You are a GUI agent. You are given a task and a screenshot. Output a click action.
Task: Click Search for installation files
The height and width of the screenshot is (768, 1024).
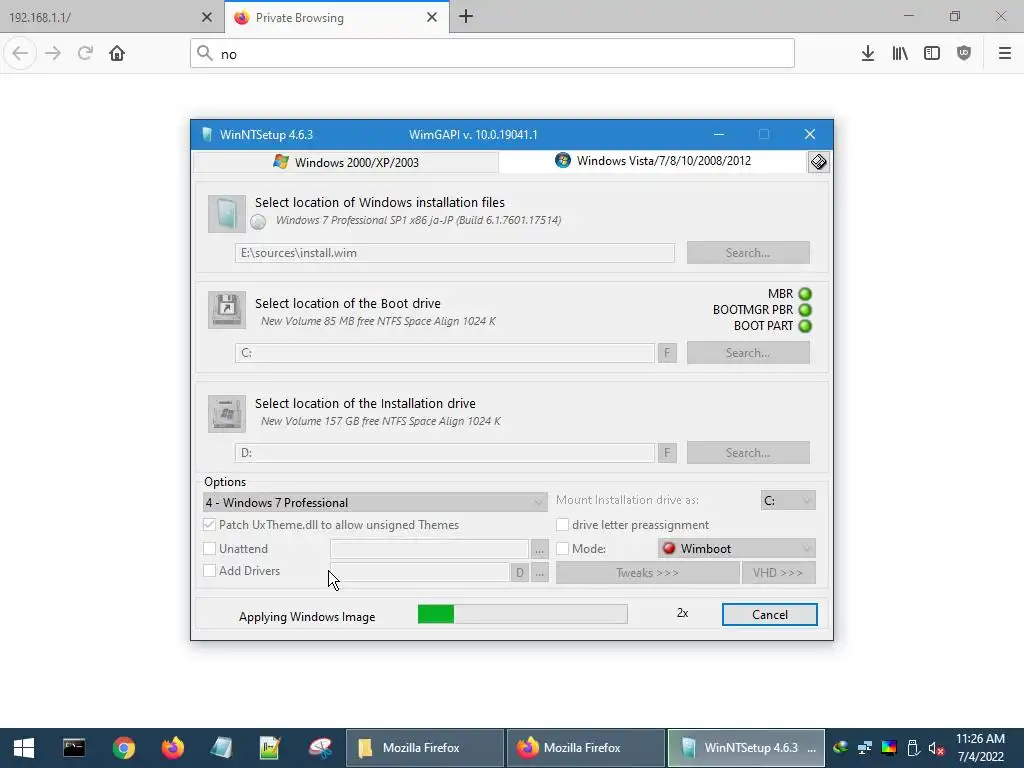(748, 253)
